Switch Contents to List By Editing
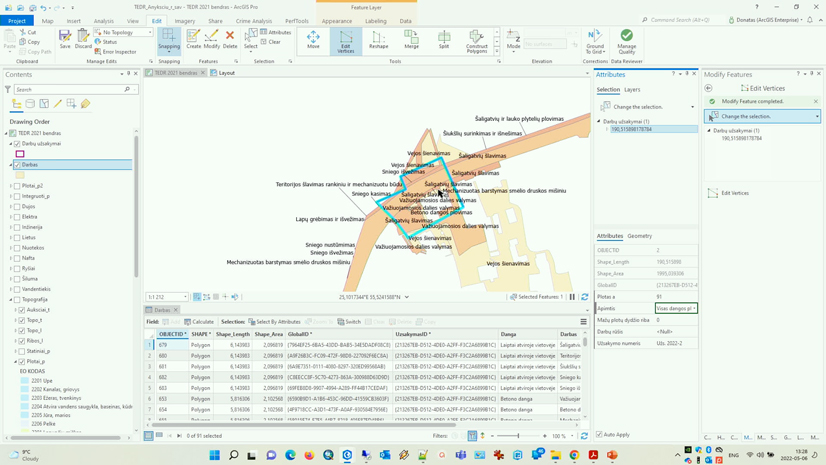This screenshot has width=826, height=465. [57, 104]
